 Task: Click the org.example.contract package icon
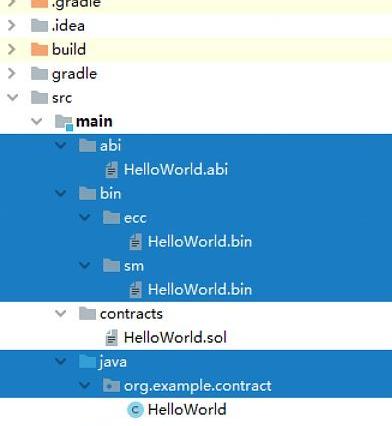click(111, 385)
